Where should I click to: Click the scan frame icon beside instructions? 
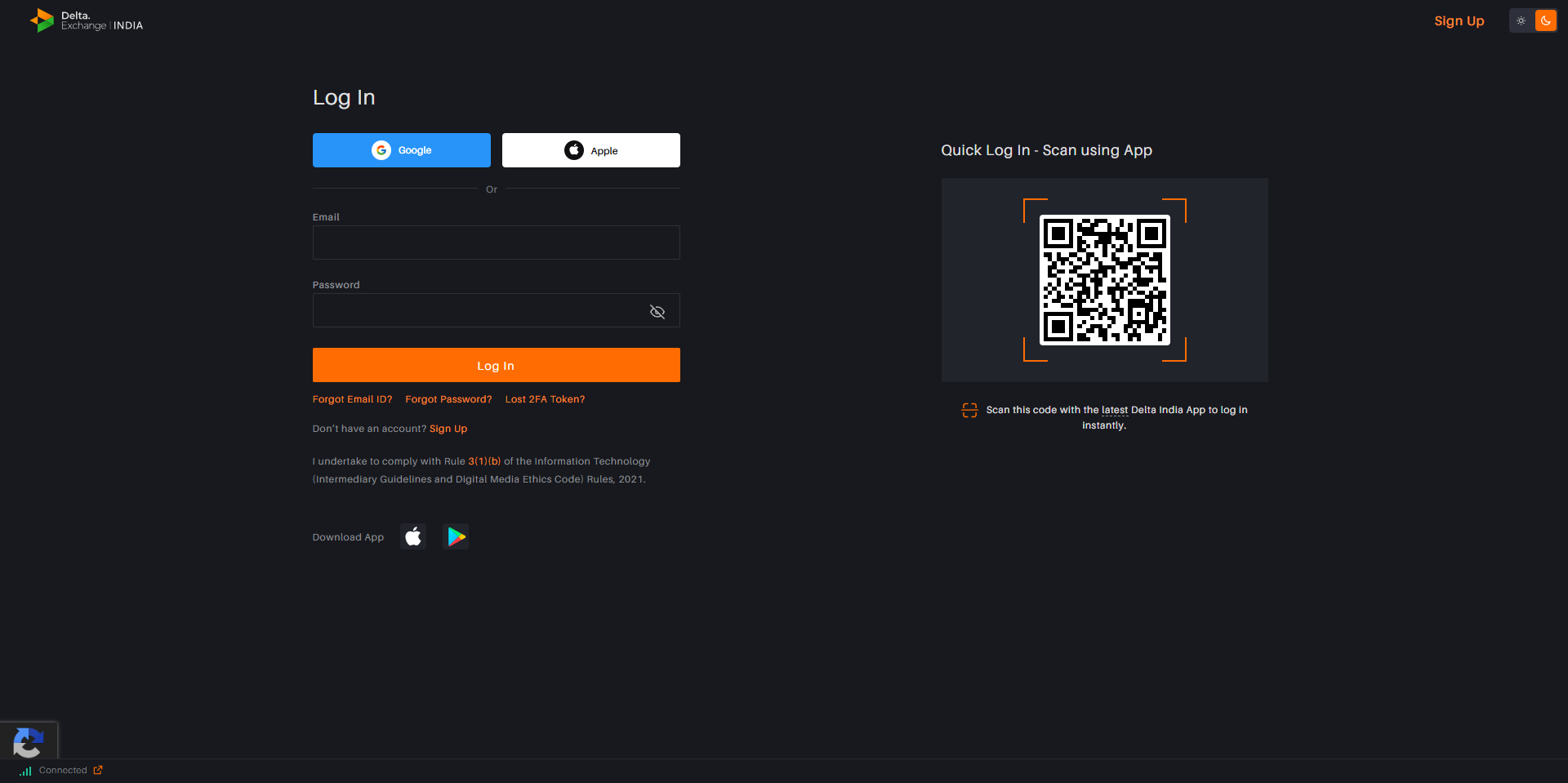(x=969, y=410)
